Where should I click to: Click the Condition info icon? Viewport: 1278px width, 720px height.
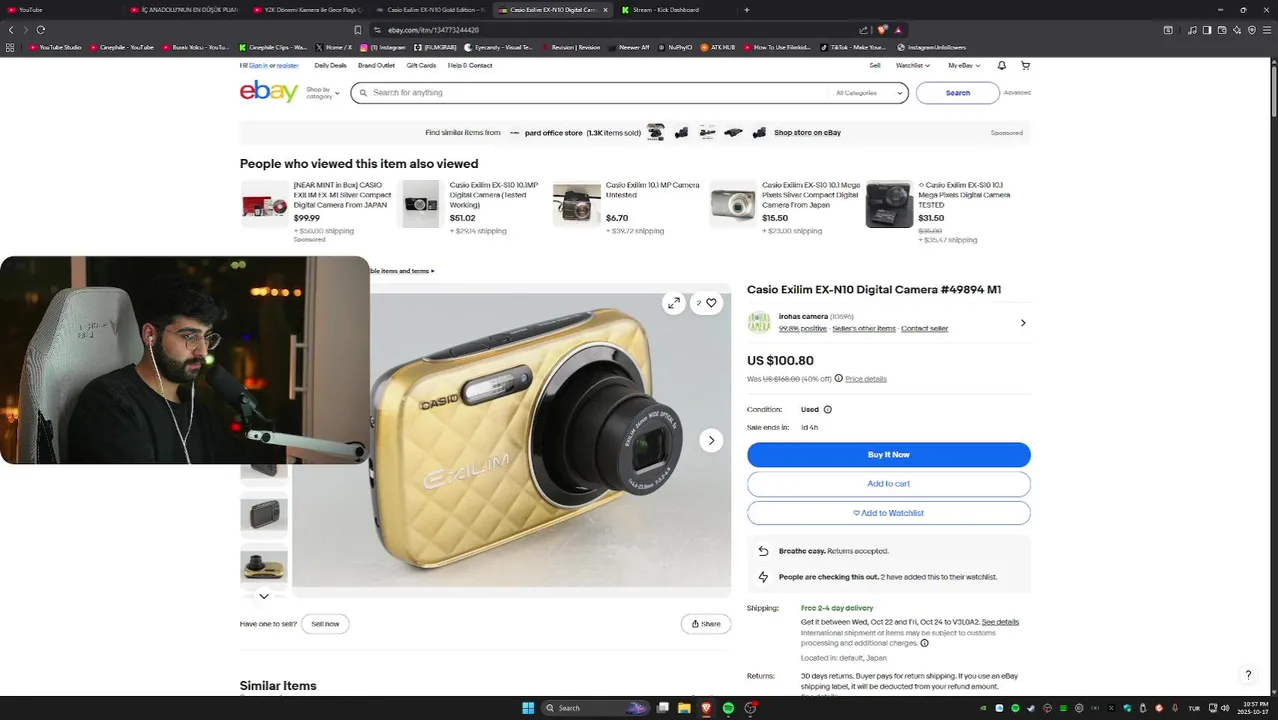tap(827, 409)
